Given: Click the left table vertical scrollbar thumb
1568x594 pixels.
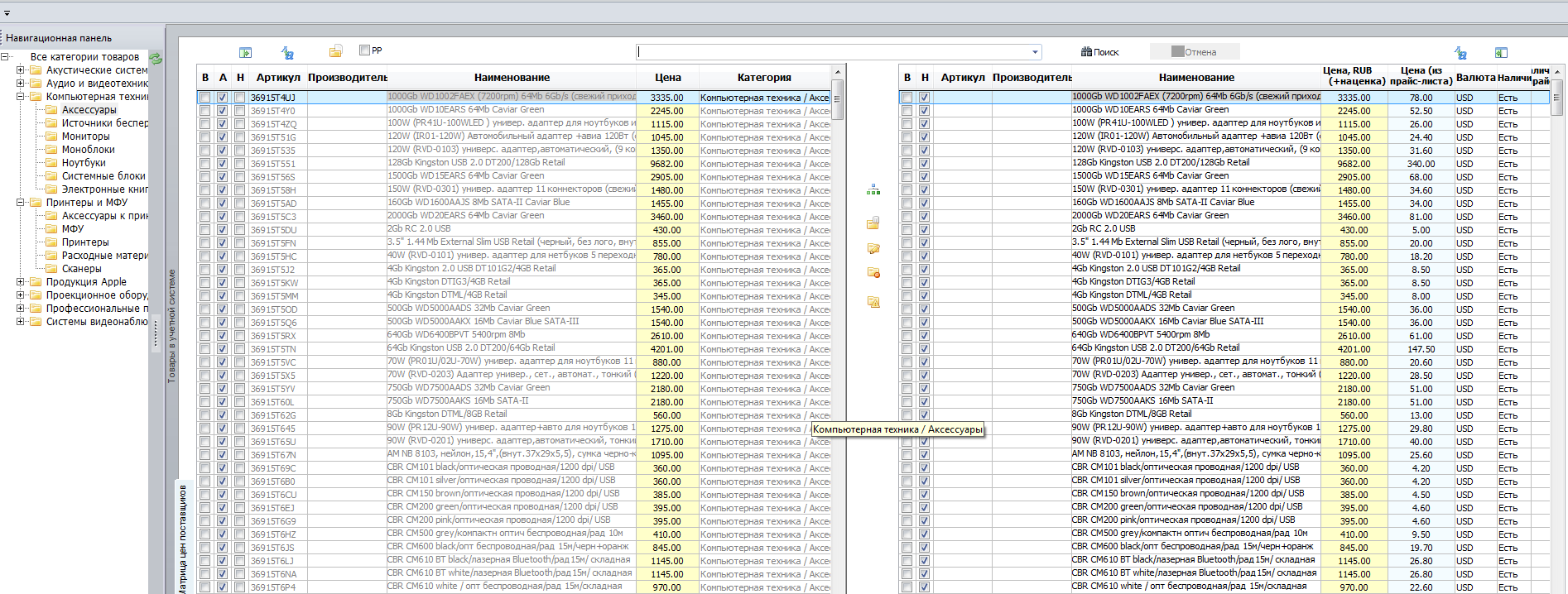Looking at the screenshot, I should tap(837, 99).
